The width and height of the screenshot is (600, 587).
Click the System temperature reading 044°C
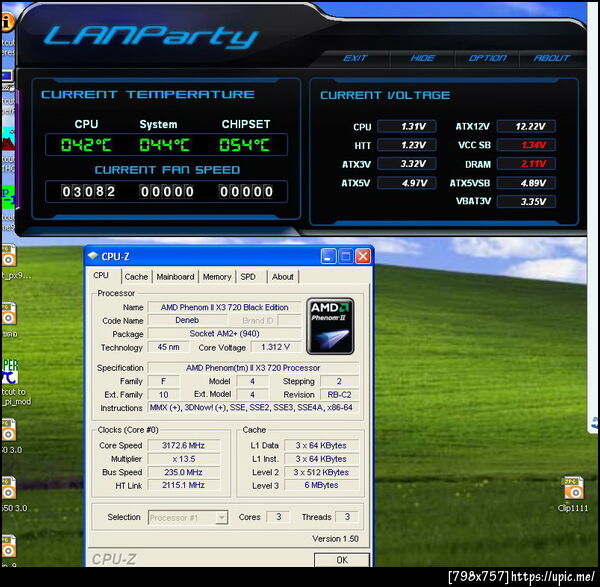[x=165, y=145]
